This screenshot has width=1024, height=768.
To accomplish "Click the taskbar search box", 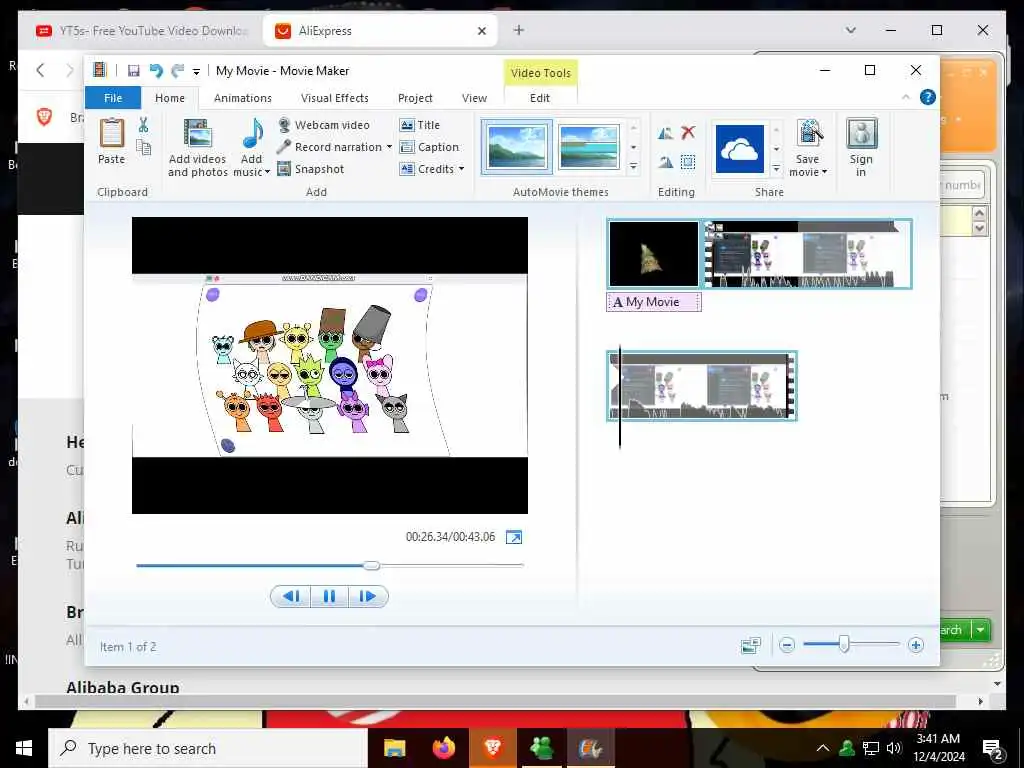I will point(208,748).
